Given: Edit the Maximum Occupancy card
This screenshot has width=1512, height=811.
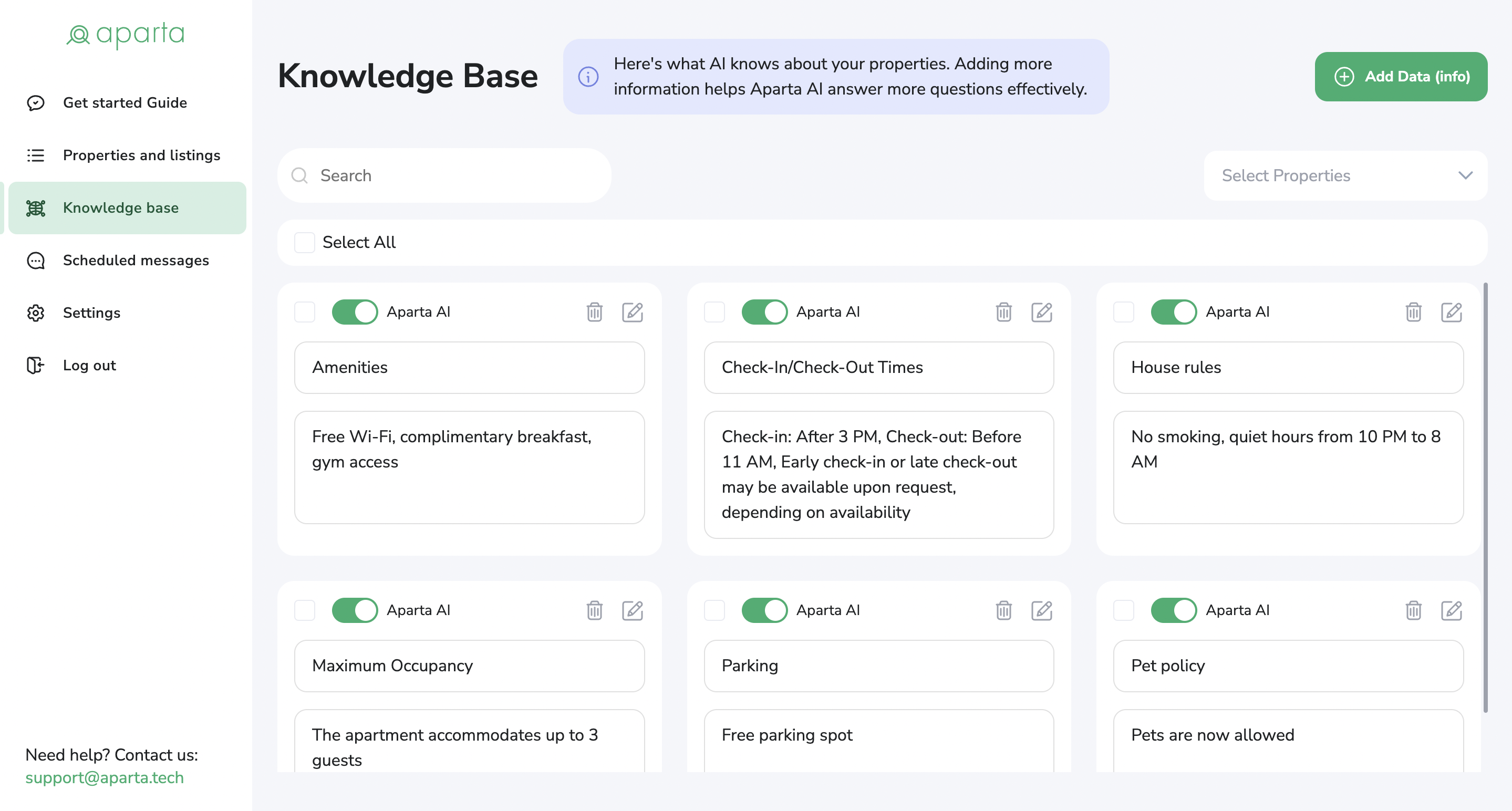Looking at the screenshot, I should tap(632, 610).
